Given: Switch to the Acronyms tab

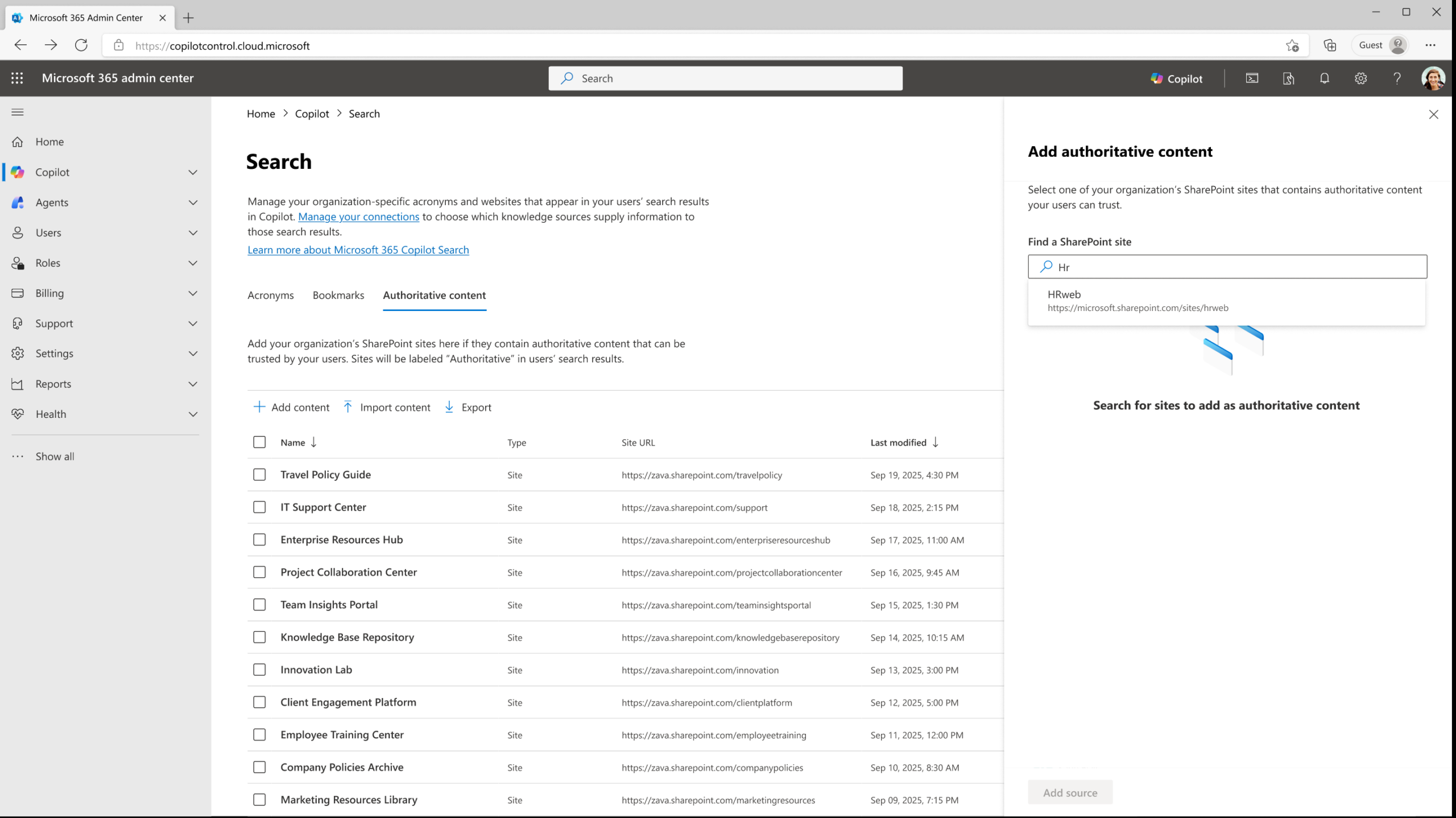Looking at the screenshot, I should point(271,295).
